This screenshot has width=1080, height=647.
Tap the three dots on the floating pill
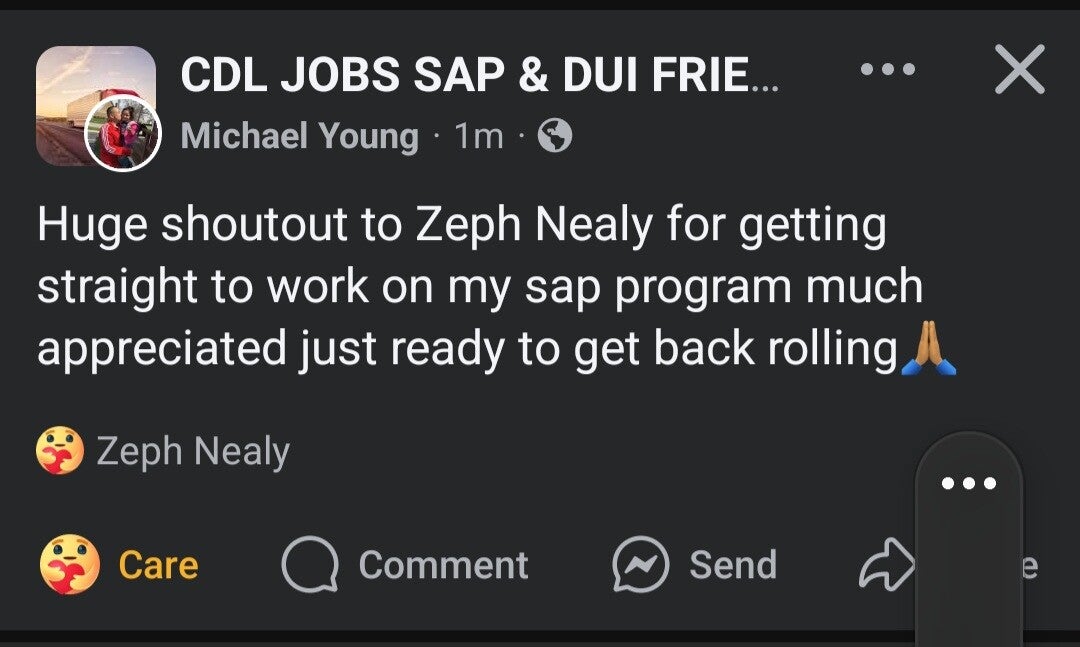tap(969, 484)
